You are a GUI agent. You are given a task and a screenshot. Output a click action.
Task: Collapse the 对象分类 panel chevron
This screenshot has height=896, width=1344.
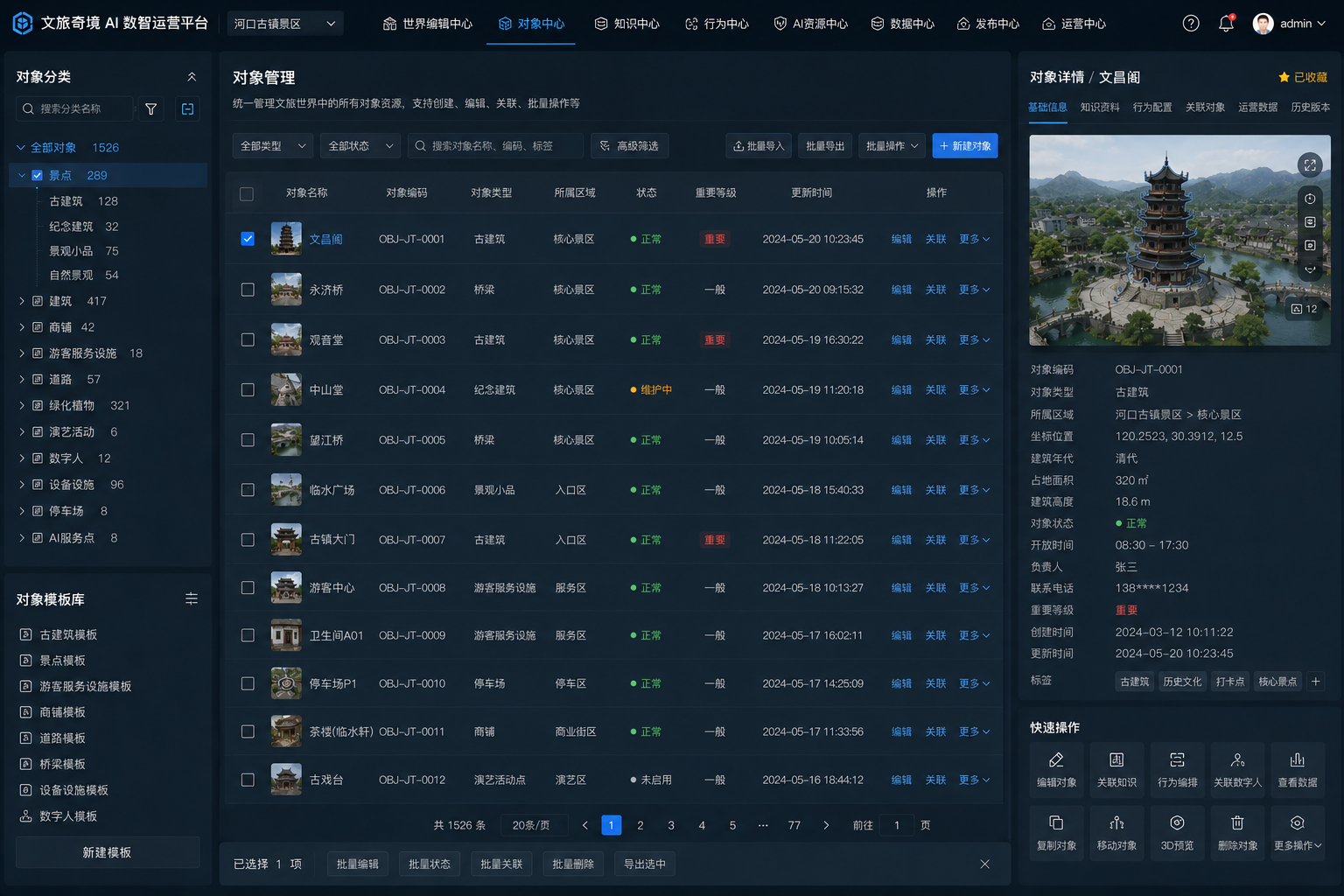pyautogui.click(x=192, y=77)
